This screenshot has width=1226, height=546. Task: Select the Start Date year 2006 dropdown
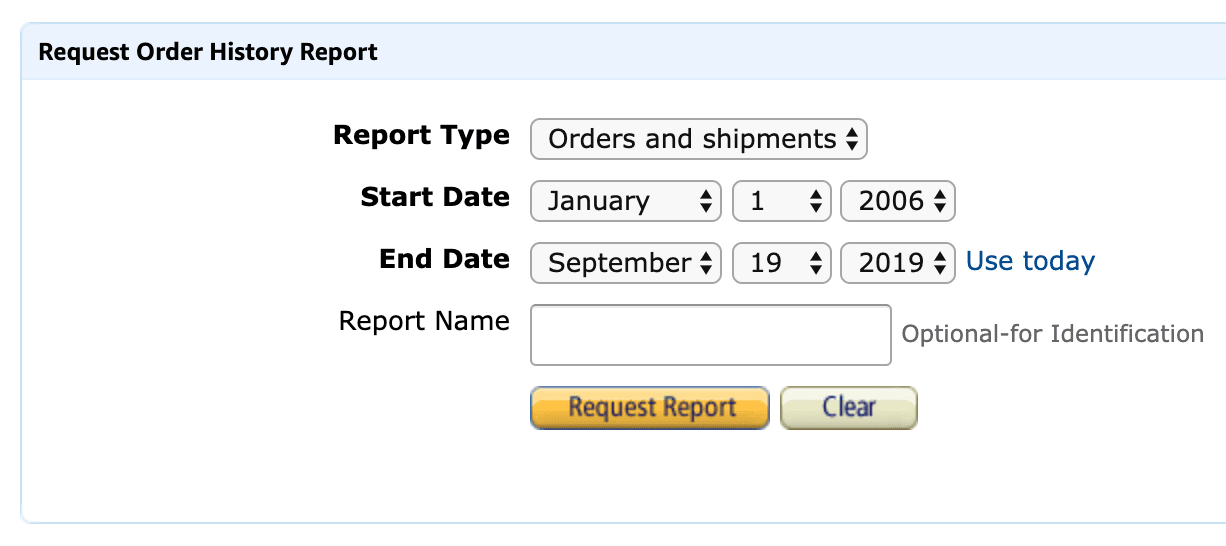[897, 201]
